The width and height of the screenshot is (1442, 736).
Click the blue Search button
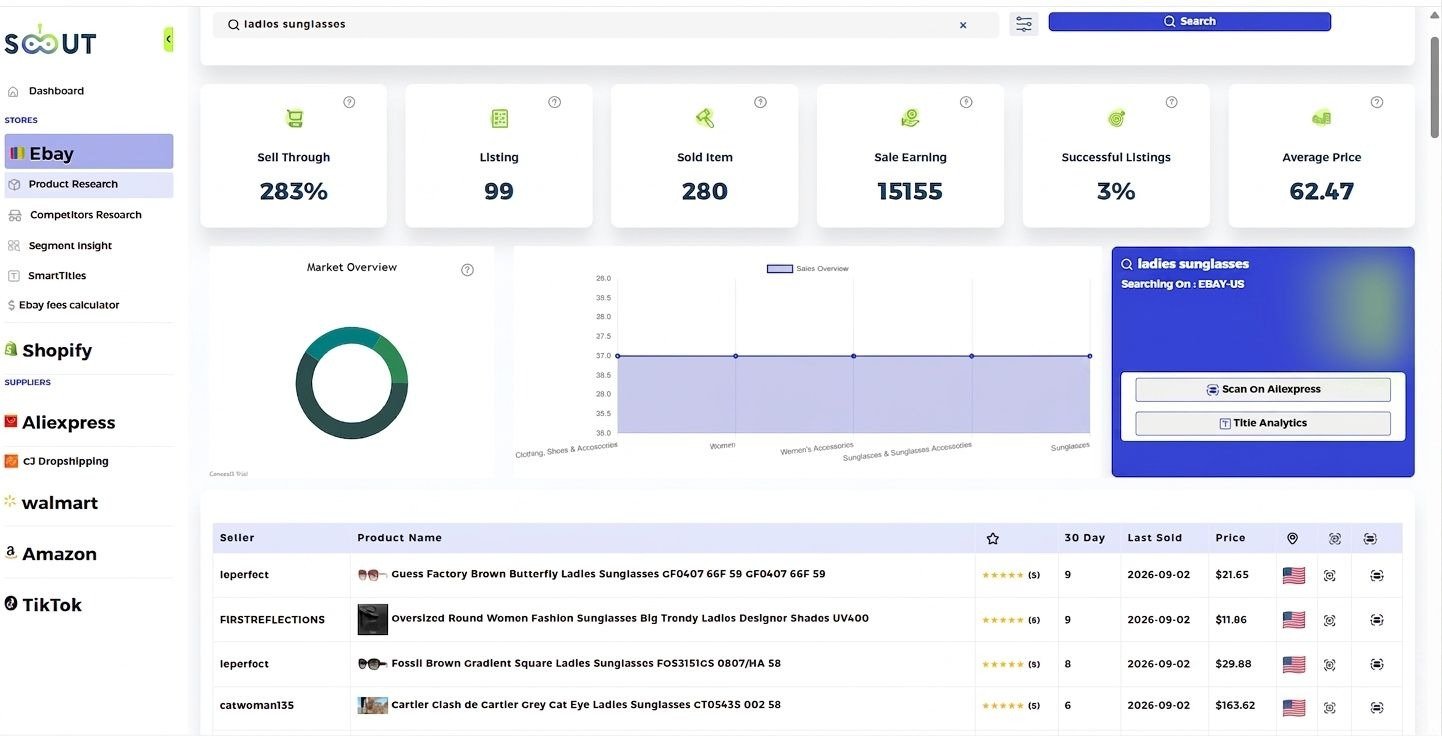click(1189, 21)
